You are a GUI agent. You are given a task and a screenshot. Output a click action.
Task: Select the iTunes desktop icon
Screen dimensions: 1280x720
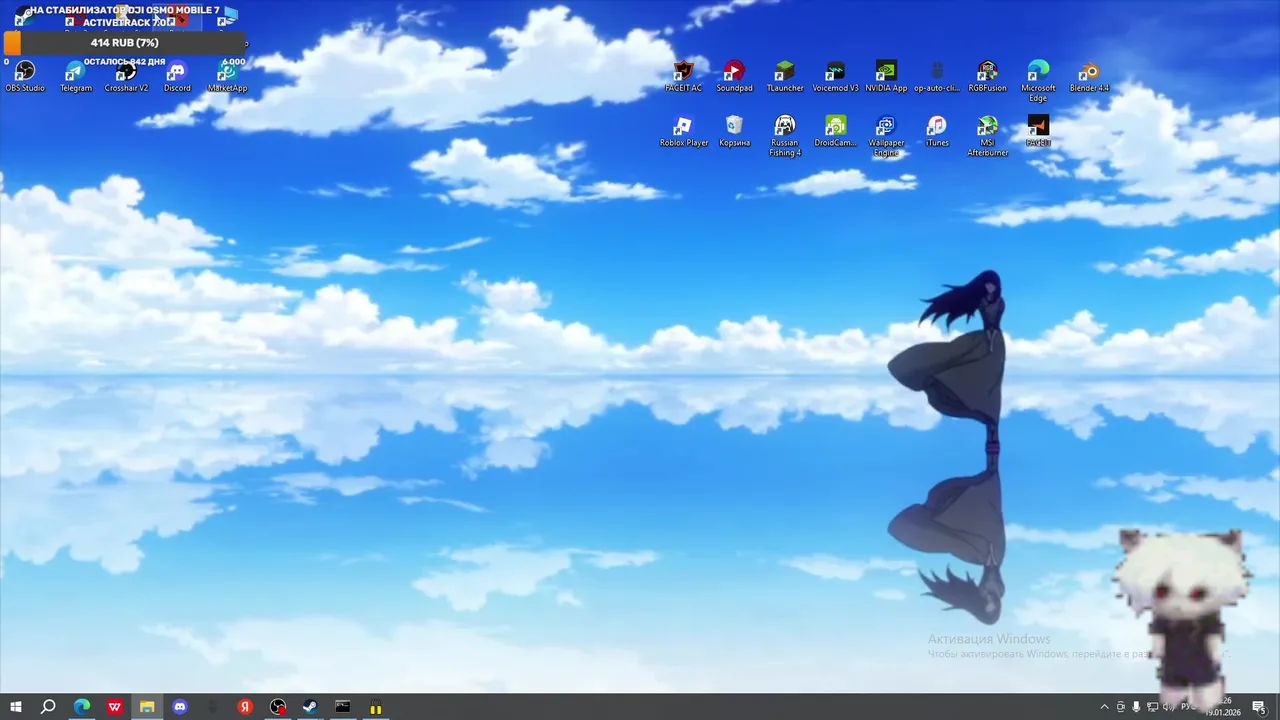tap(937, 131)
